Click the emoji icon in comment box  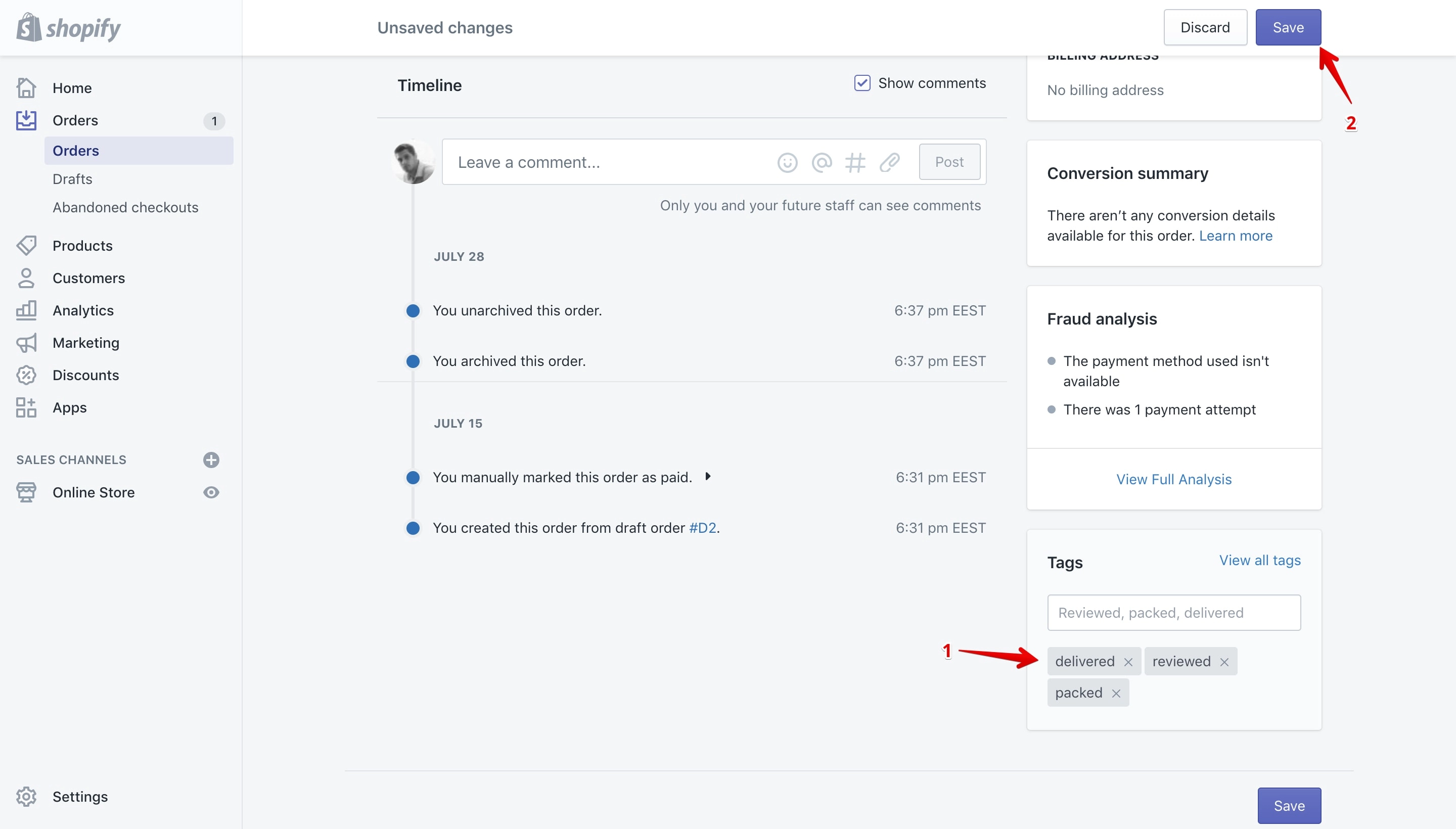coord(787,162)
